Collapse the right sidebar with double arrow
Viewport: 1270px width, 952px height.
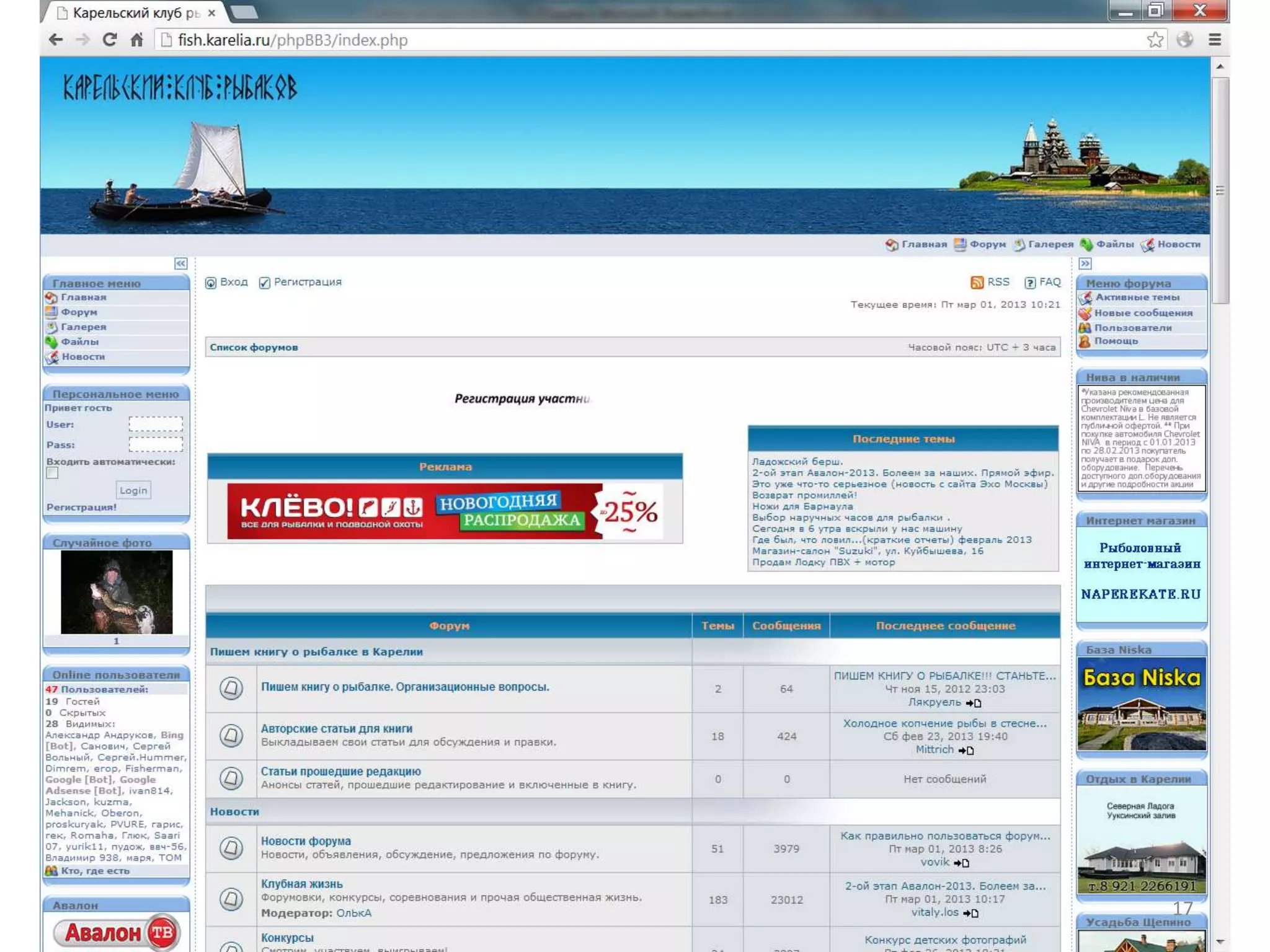(x=1085, y=264)
